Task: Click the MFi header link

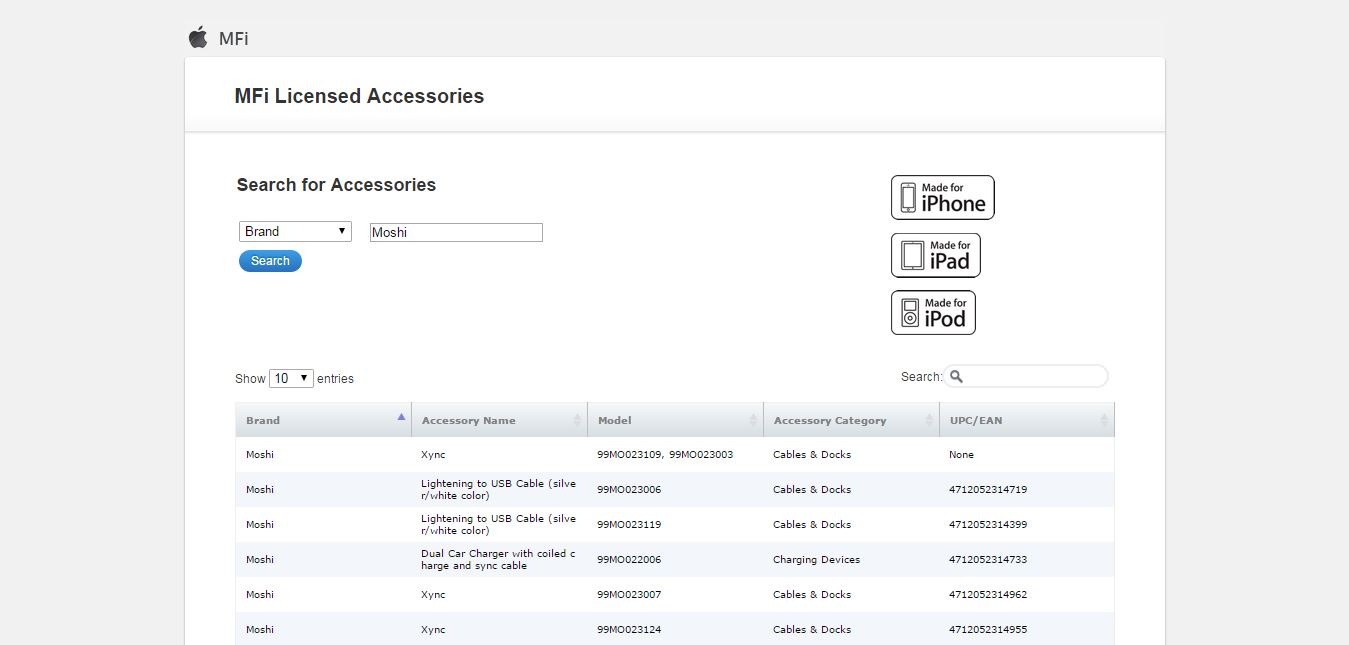Action: (x=233, y=39)
